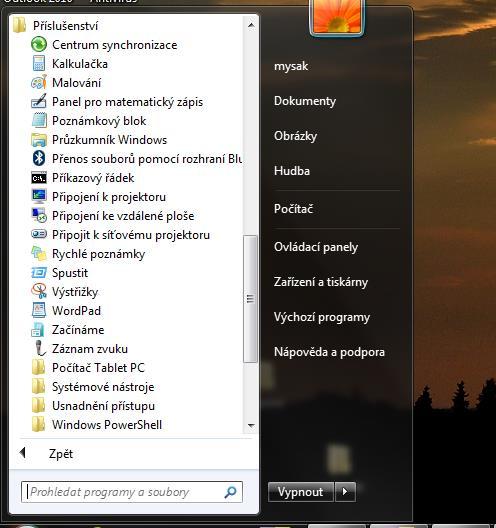Open the mysak user folder link
This screenshot has height=528, width=496.
point(291,66)
